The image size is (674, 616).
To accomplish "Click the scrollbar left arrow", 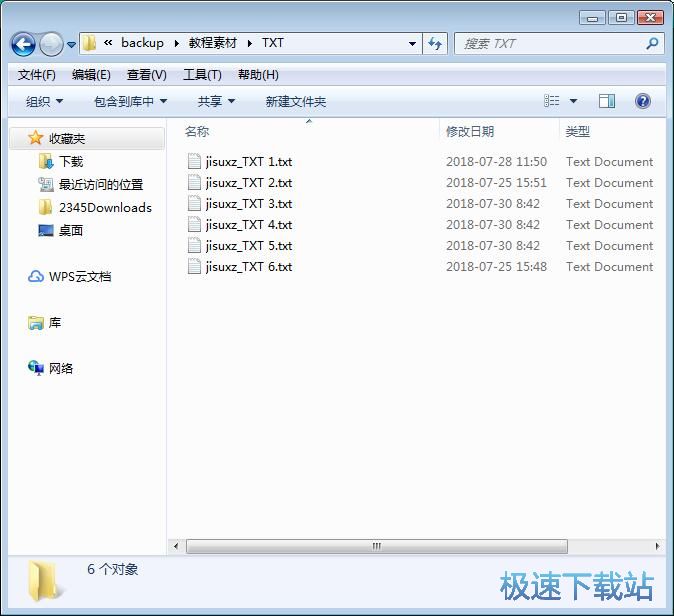I will [x=176, y=546].
